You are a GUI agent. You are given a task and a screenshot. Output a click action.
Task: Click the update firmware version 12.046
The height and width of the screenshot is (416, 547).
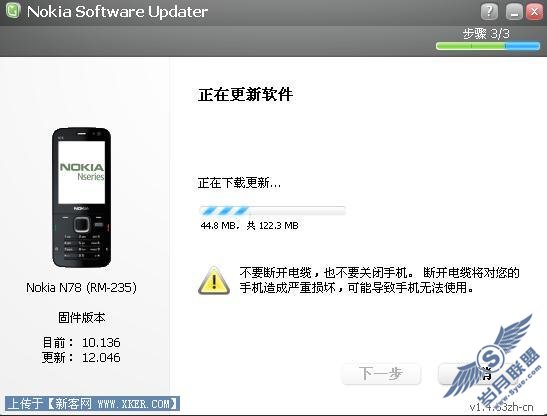(101, 357)
